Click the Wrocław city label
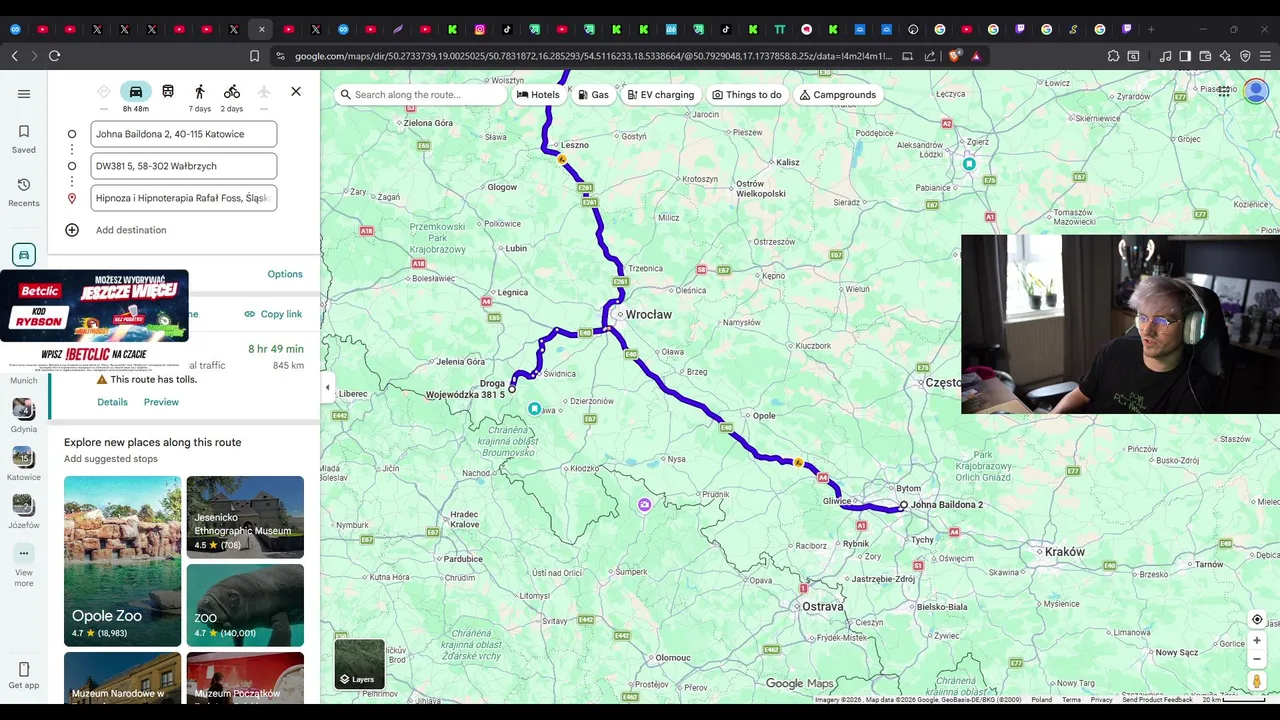This screenshot has height=720, width=1280. coord(648,315)
